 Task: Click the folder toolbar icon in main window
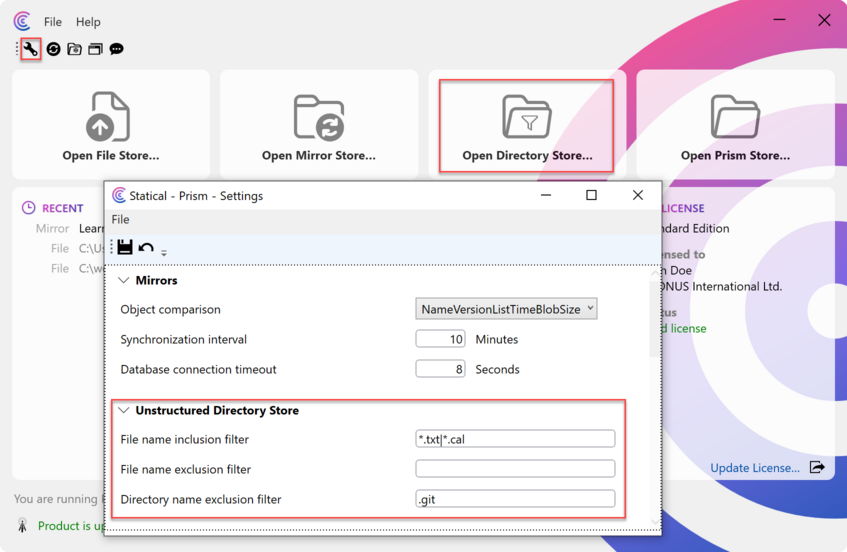[x=74, y=49]
